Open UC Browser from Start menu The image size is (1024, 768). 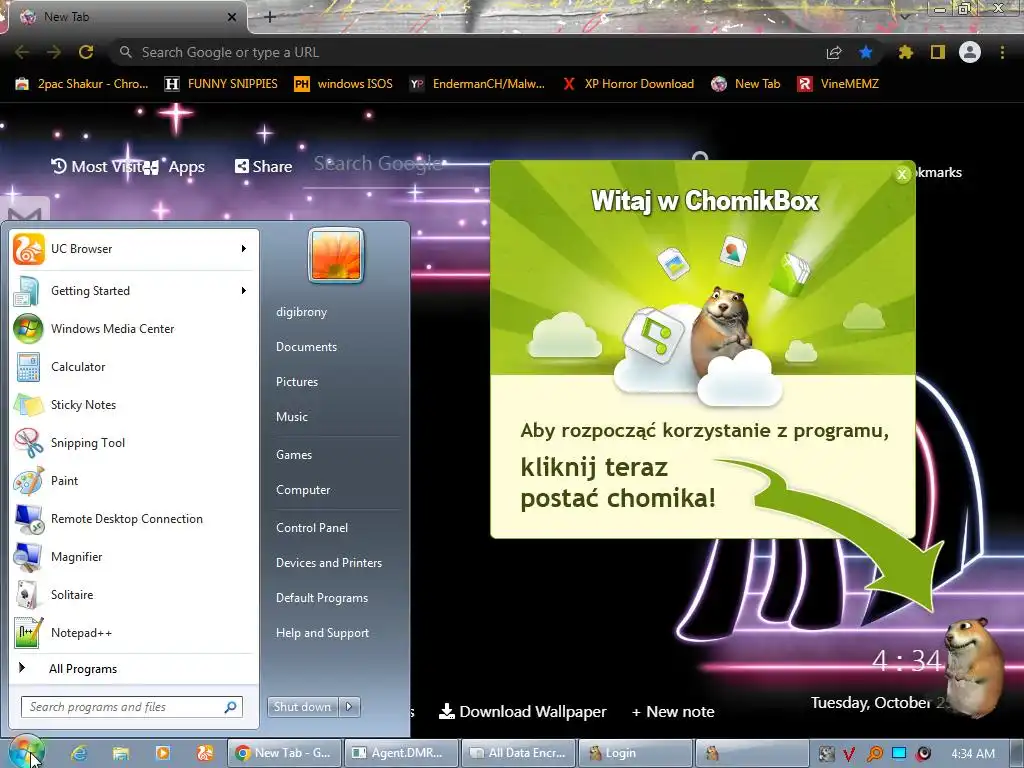133,249
